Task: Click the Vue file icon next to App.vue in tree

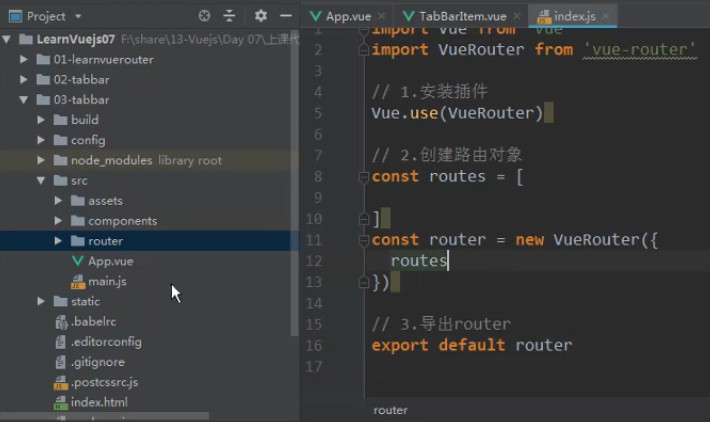Action: [x=77, y=261]
